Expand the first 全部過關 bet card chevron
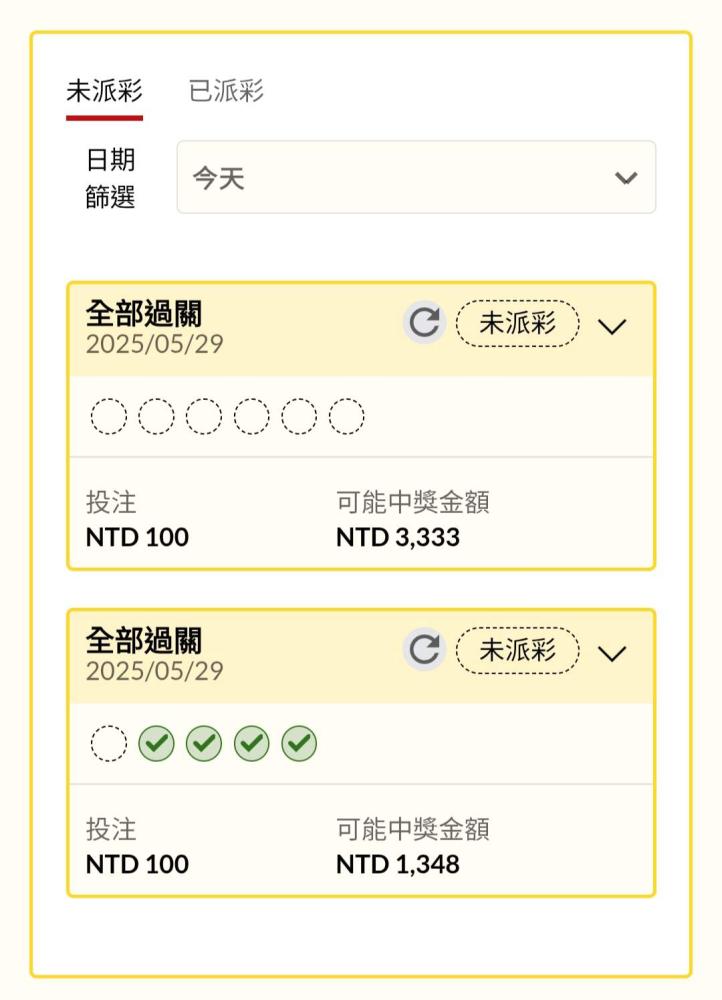Viewport: 722px width, 1000px height. [611, 326]
